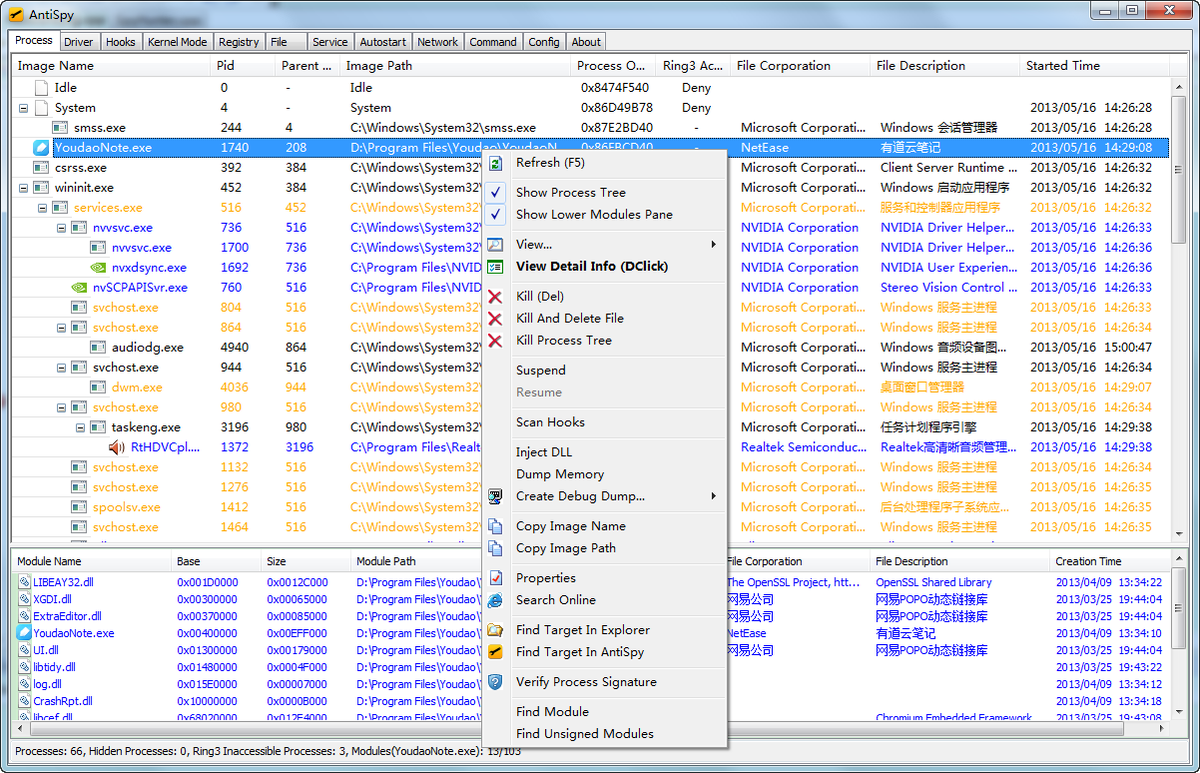Screen dimensions: 1200x773
Task: Click the NVIDIA icon next to nvxdsync.exe
Action: coord(99,268)
